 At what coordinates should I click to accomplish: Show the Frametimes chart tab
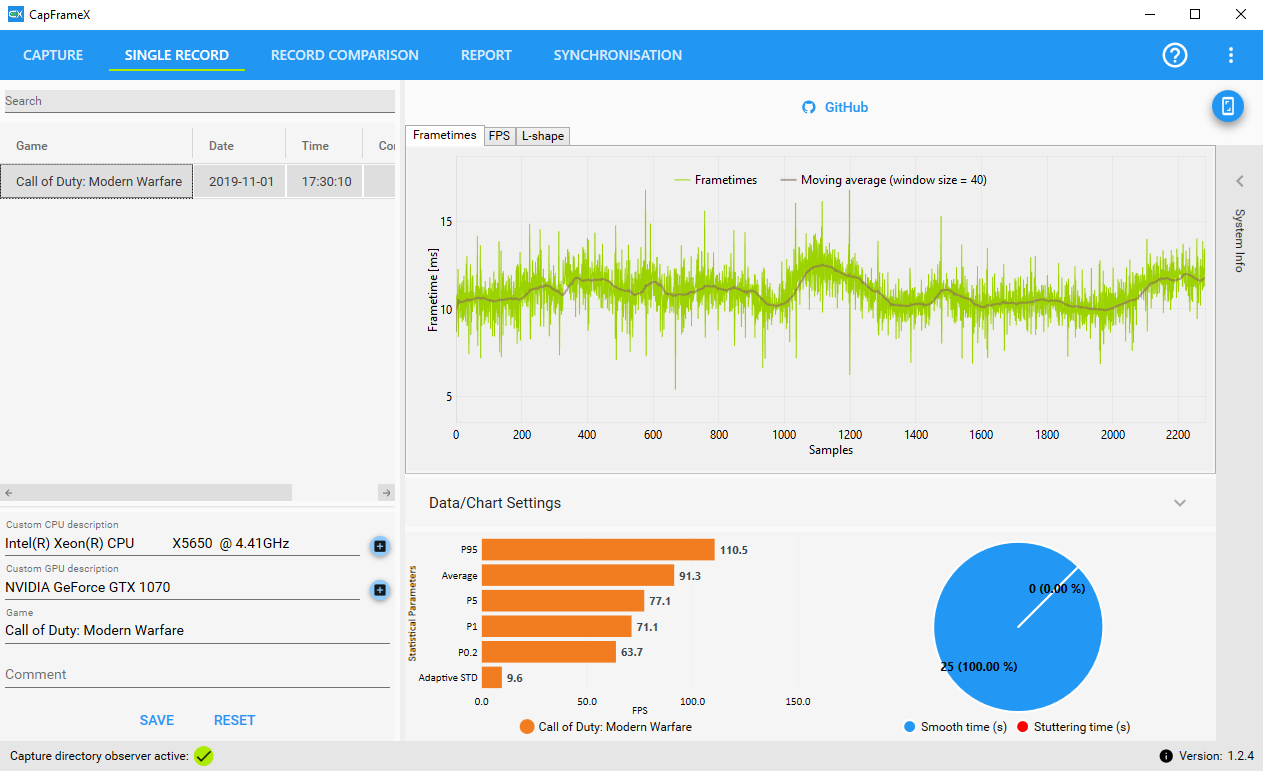coord(445,135)
